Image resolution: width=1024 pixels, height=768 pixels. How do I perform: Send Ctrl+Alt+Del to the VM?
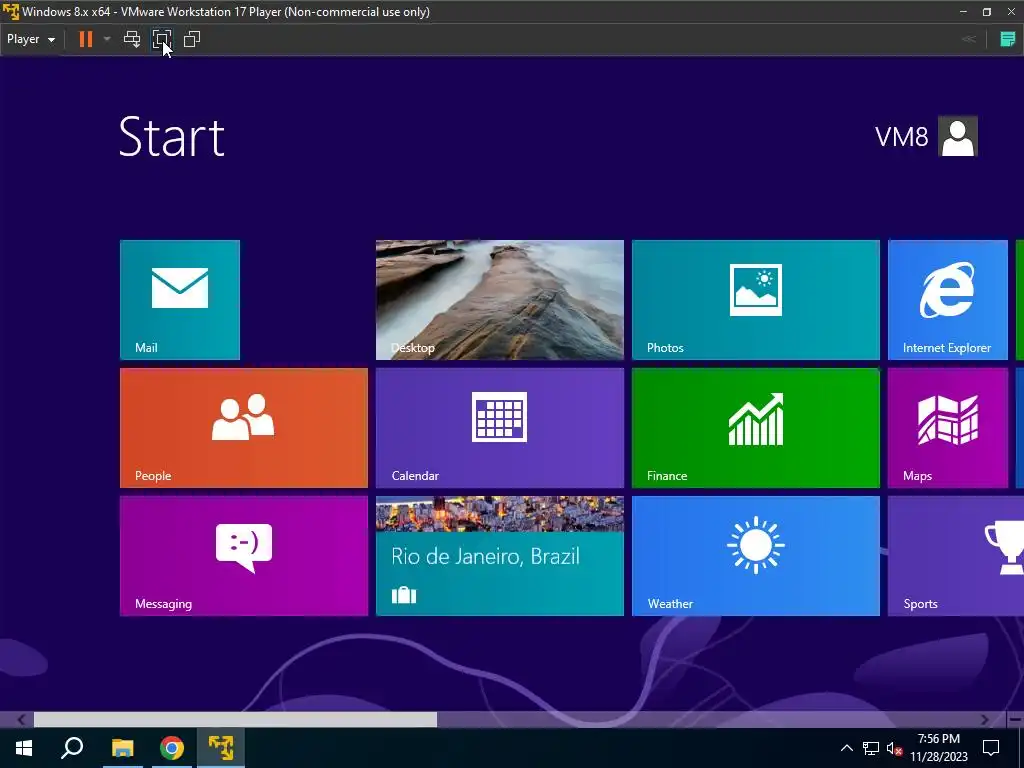tap(132, 39)
